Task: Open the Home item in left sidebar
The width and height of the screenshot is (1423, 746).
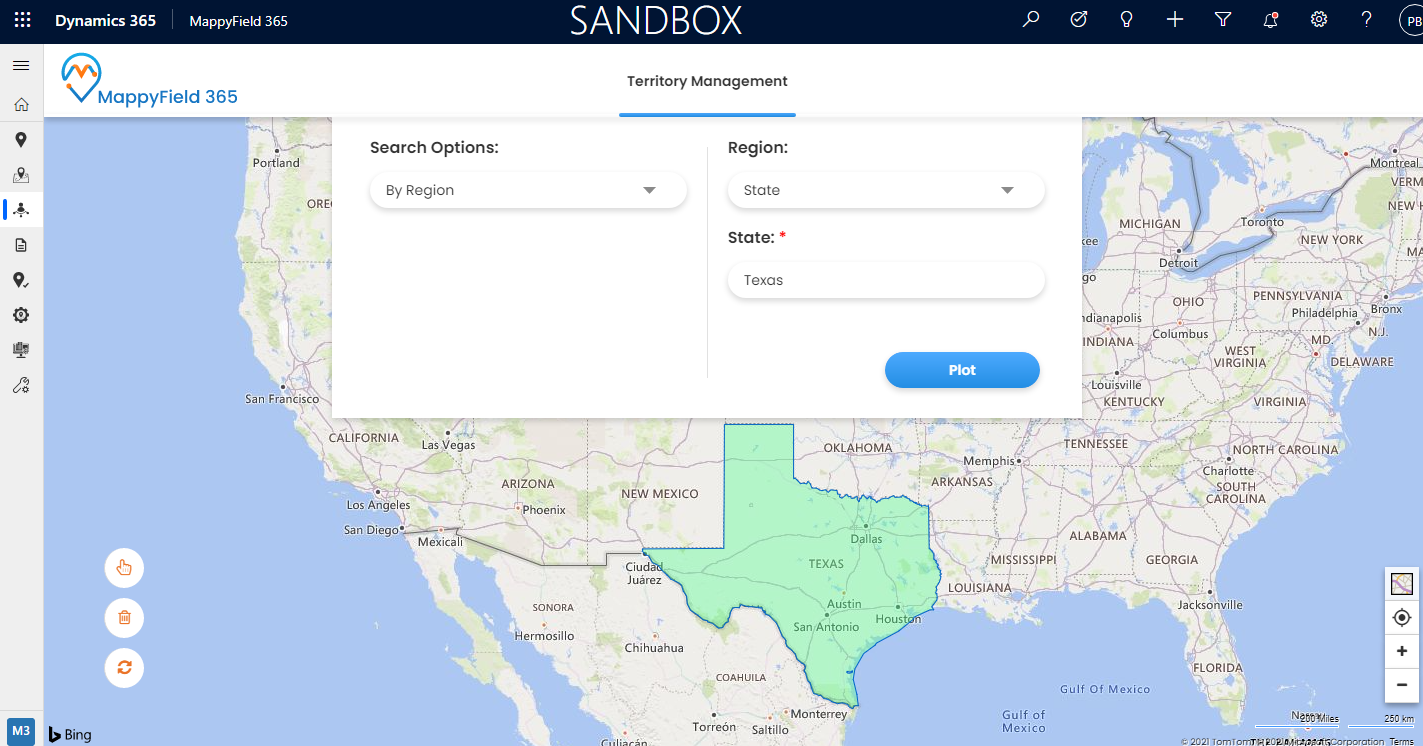Action: [21, 105]
